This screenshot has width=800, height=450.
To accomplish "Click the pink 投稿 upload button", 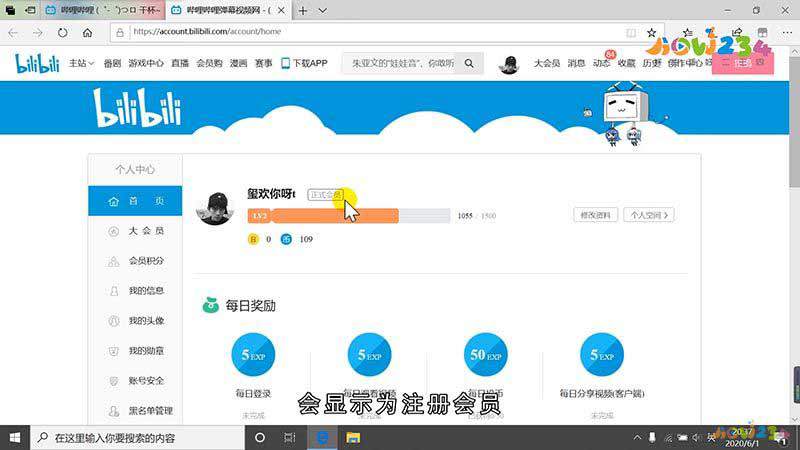I will (x=743, y=63).
